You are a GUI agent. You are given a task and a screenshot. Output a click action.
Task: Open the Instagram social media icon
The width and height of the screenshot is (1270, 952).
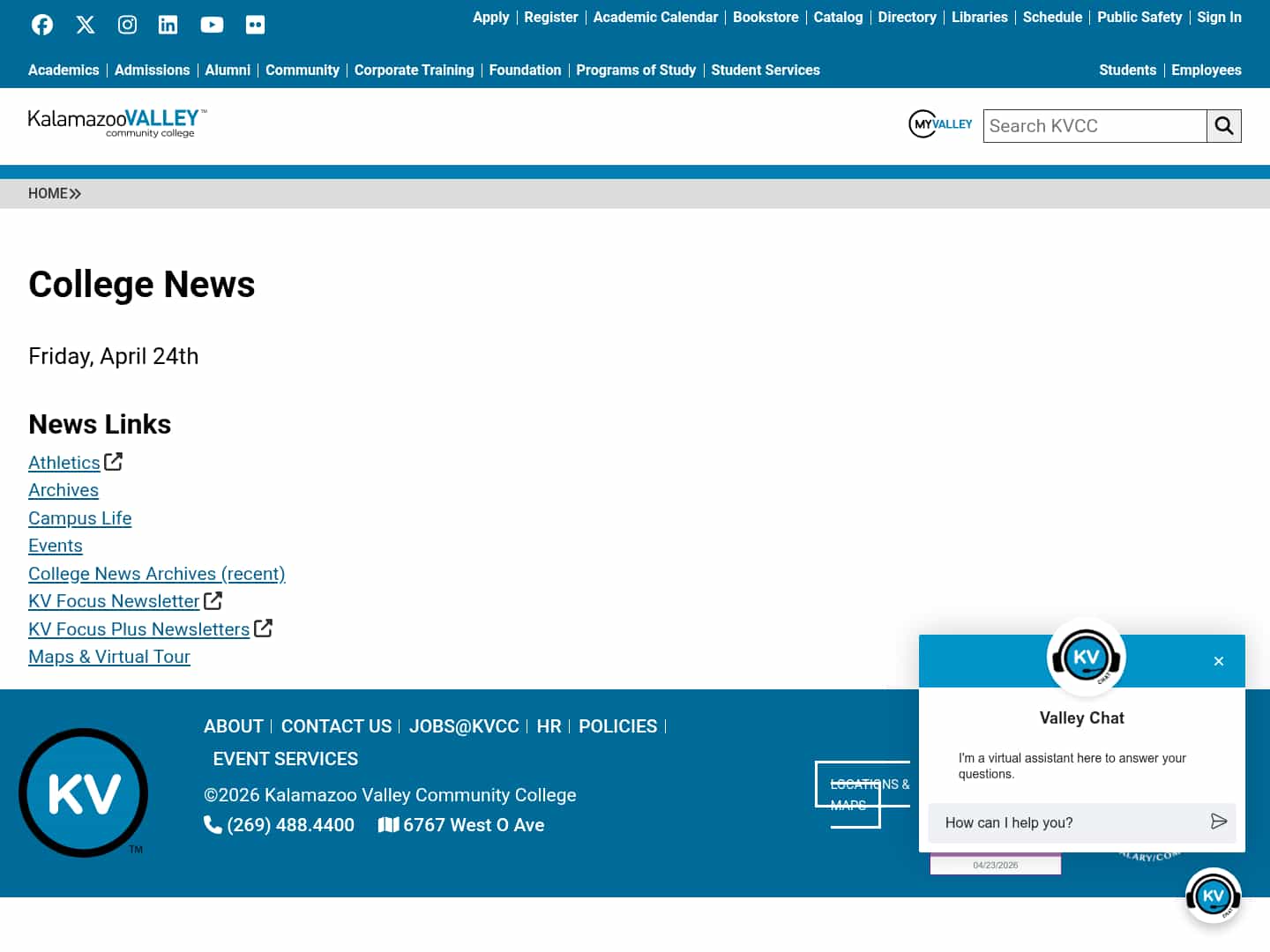[x=127, y=24]
